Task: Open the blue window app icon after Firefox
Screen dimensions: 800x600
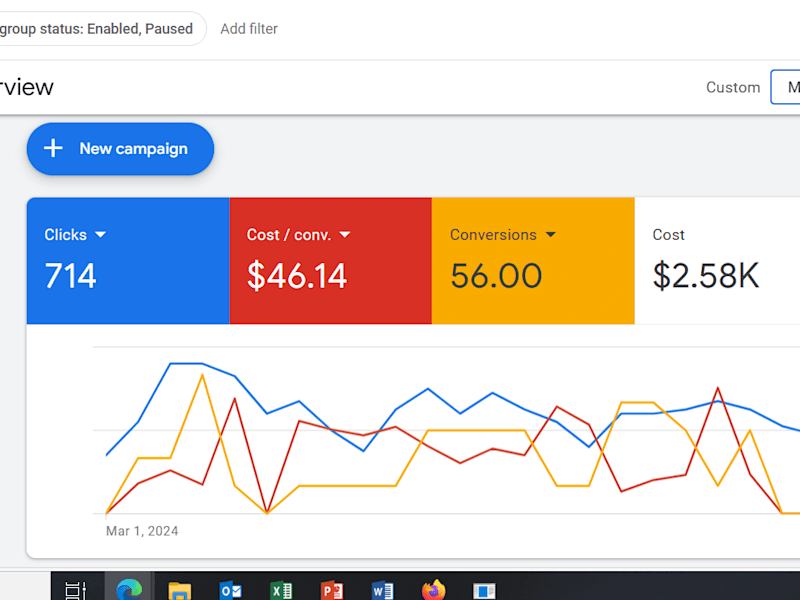Action: [484, 591]
